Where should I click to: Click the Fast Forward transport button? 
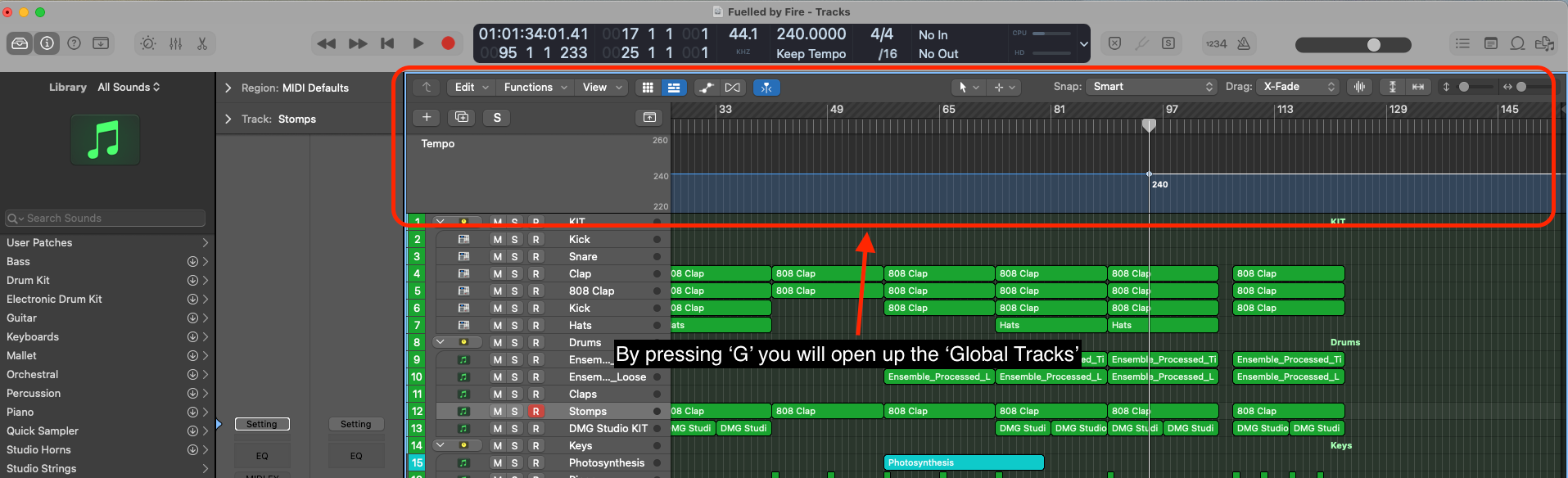coord(358,43)
